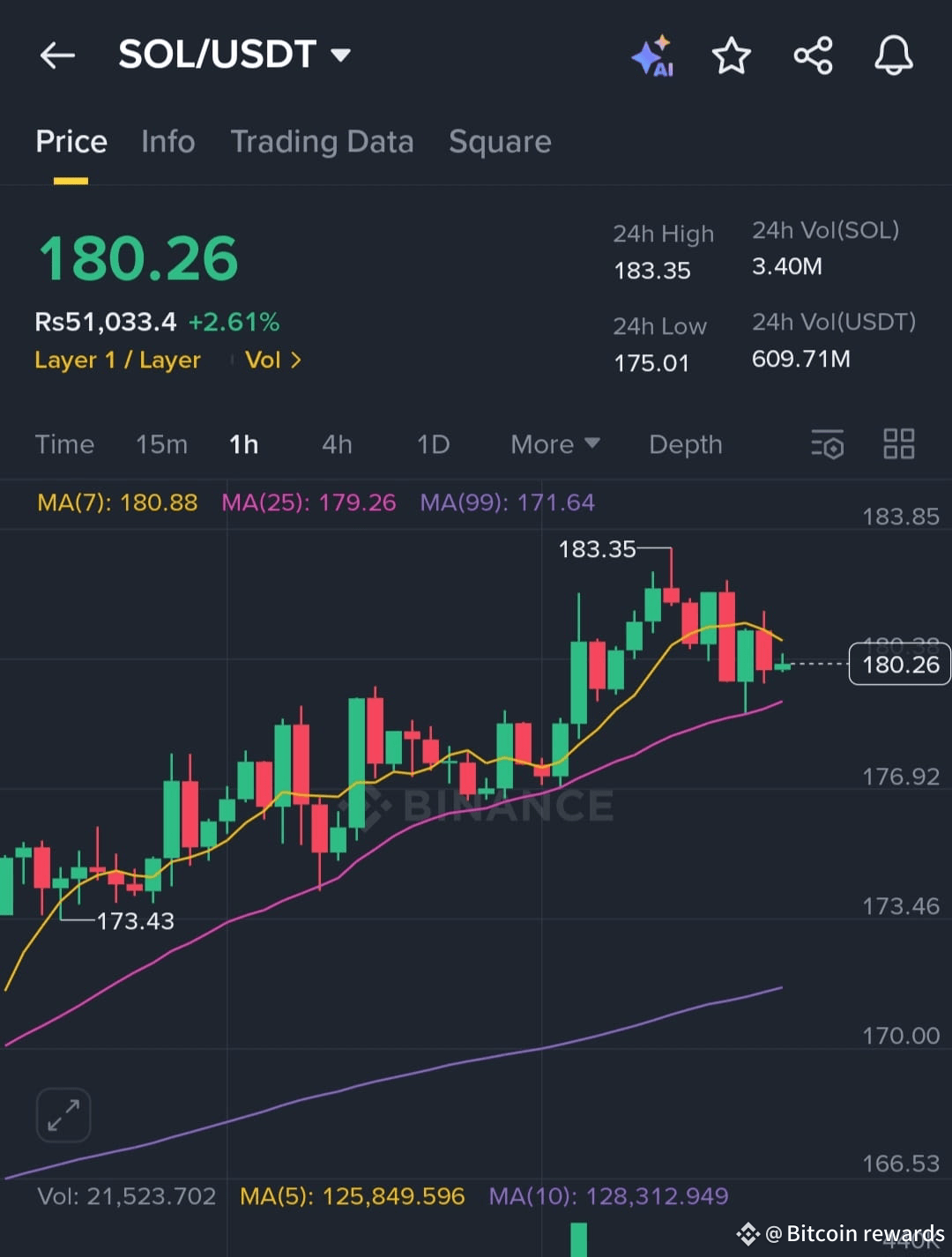Add pair to favorites with star icon
The image size is (952, 1257).
[732, 56]
